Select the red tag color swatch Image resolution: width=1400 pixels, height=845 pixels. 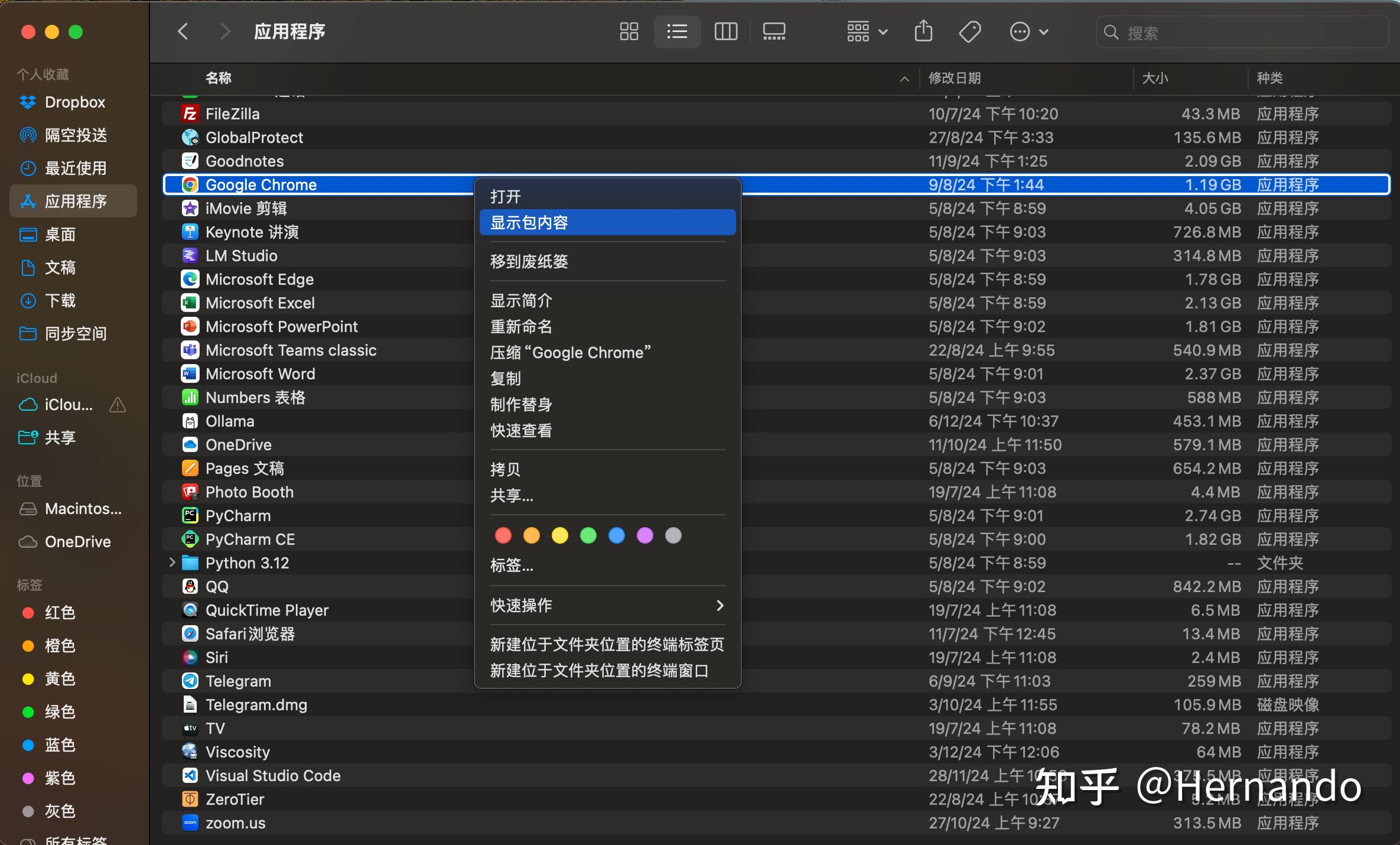(503, 535)
